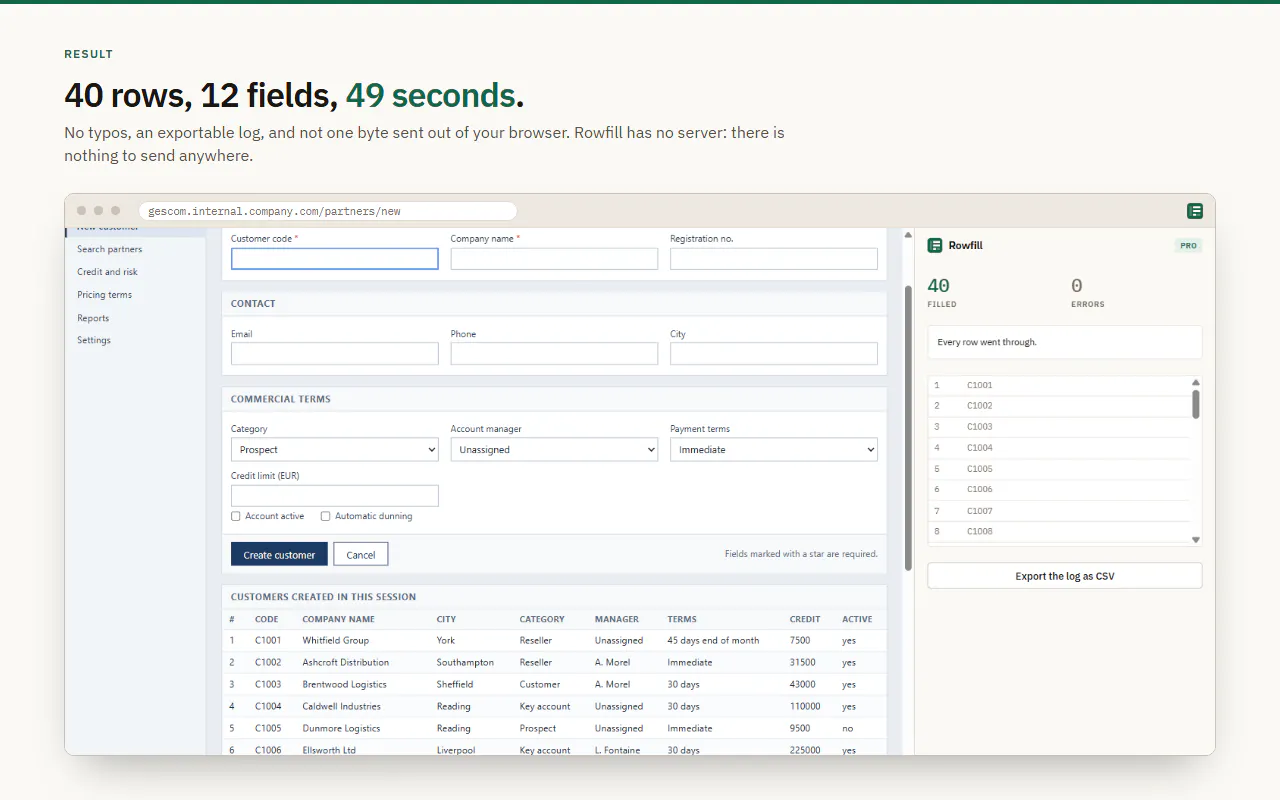The height and width of the screenshot is (800, 1280).
Task: Focus the Phone field
Action: 554,354
